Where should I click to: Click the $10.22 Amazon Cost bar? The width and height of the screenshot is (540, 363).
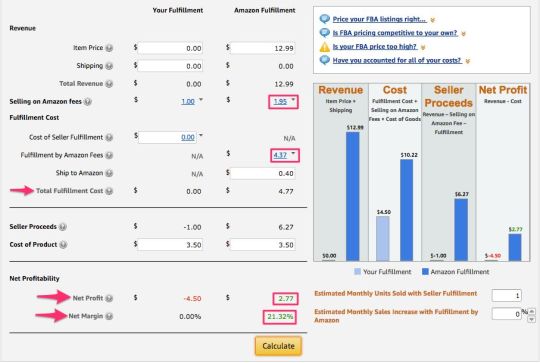[407, 210]
